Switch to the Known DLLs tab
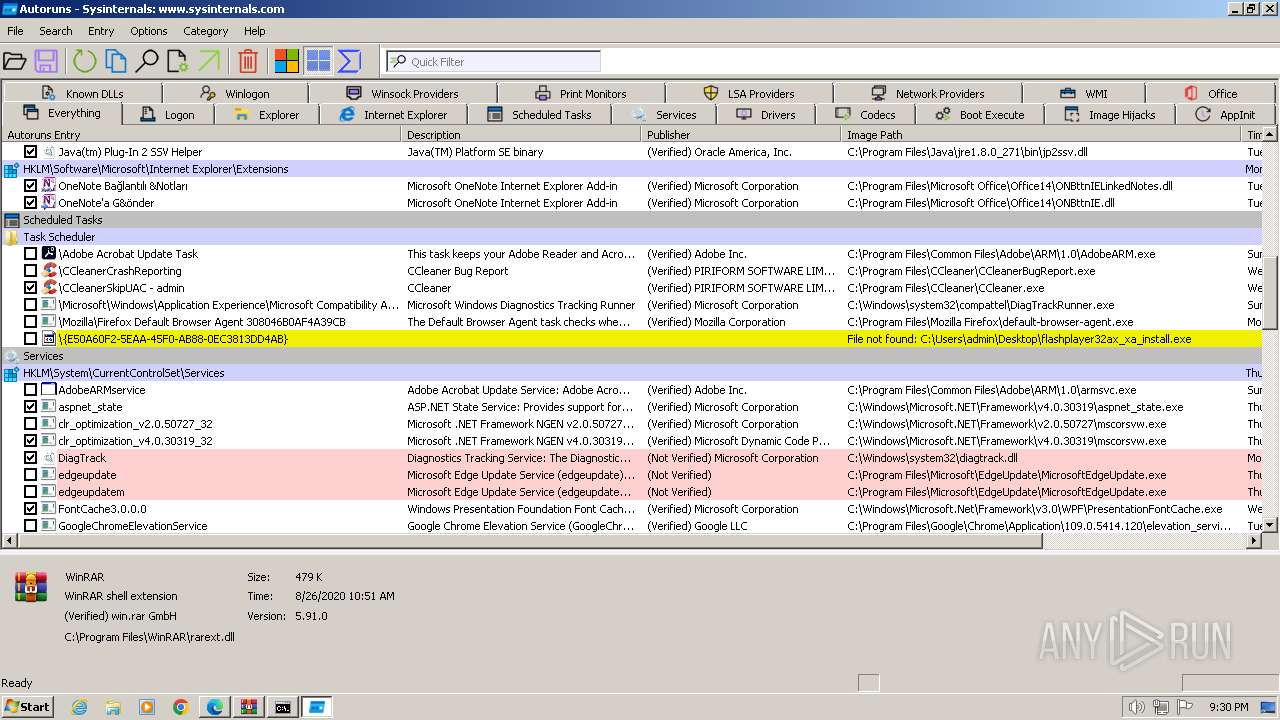Screen dimensions: 1280x720 point(83,93)
